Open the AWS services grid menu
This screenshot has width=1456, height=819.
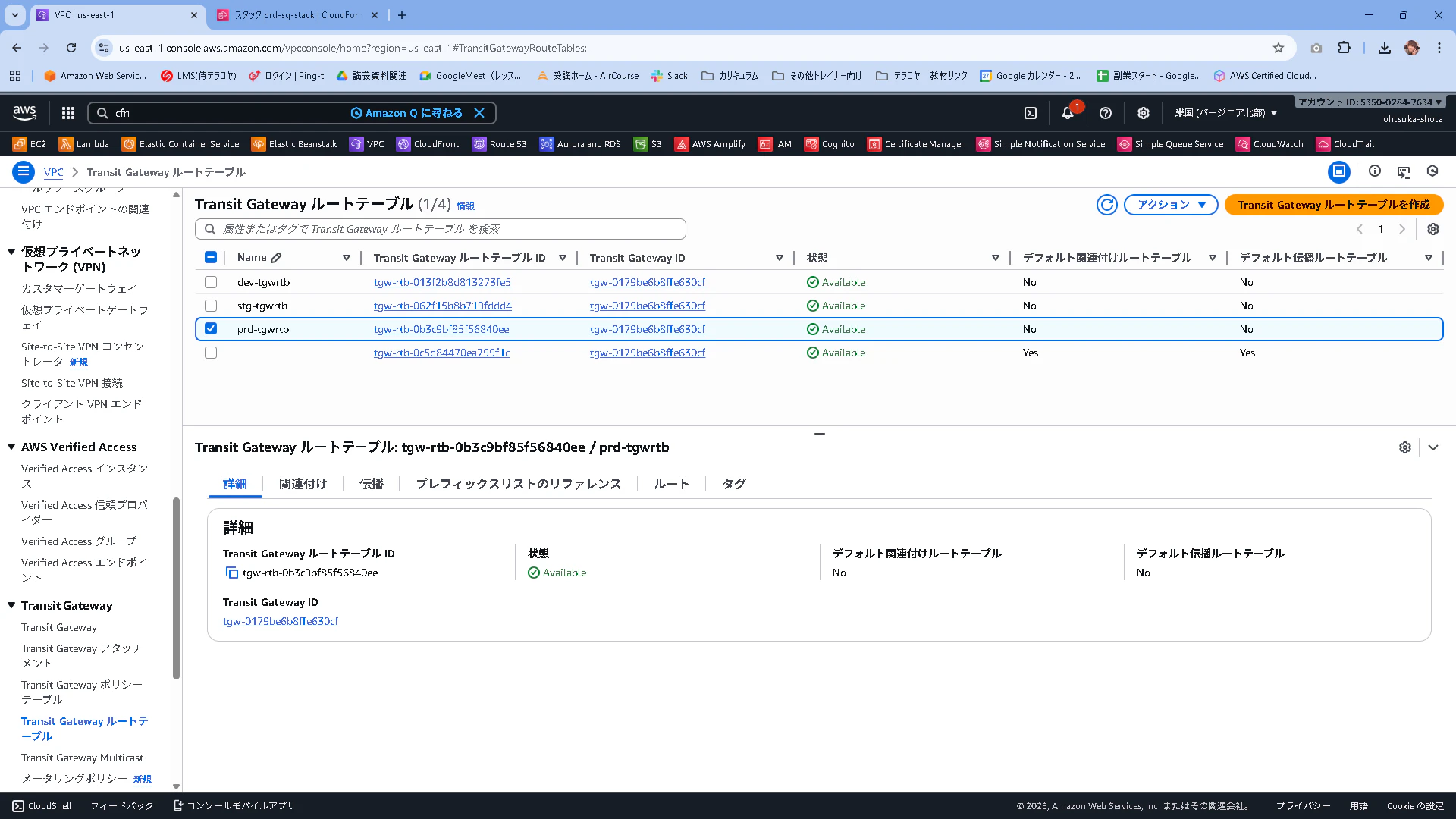click(68, 113)
